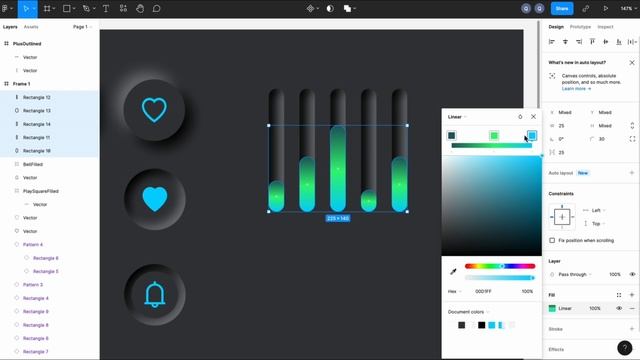Viewport: 640px width, 360px height.
Task: Align selection top
Action: pyautogui.click(x=592, y=42)
